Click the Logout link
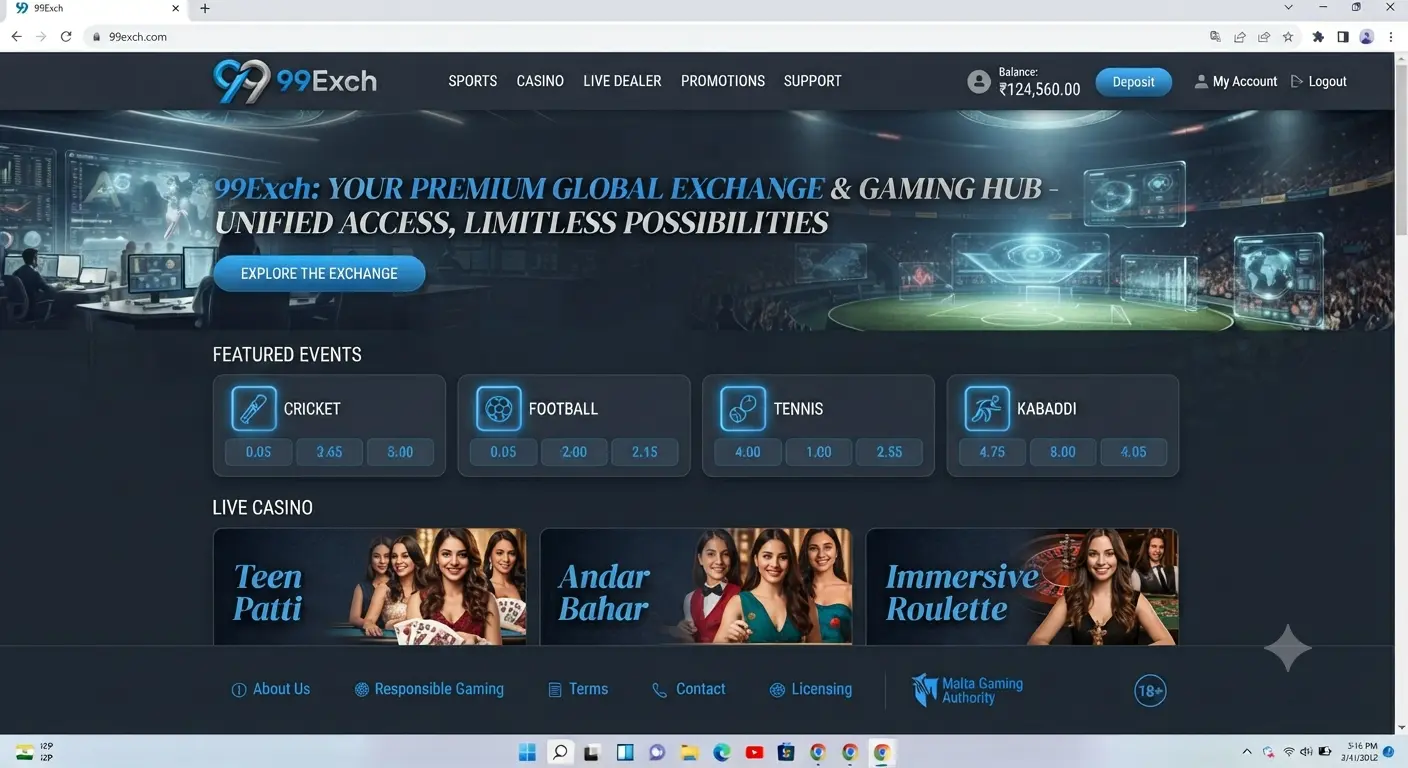The image size is (1408, 768). [1319, 82]
